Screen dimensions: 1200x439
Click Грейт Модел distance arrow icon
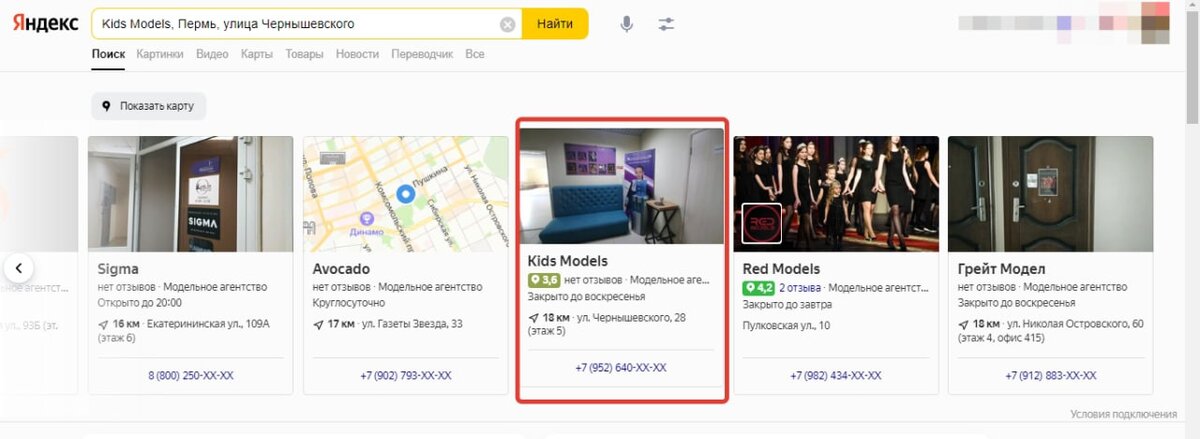[x=963, y=324]
